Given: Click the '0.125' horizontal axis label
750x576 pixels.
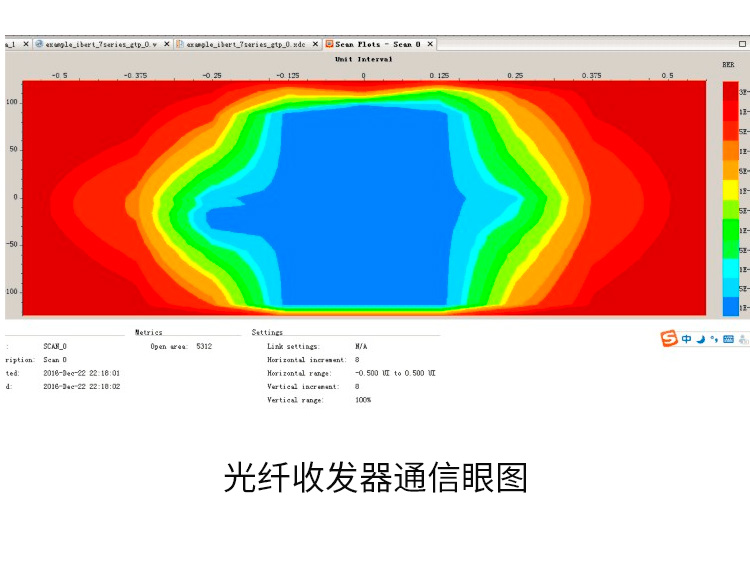Looking at the screenshot, I should tap(439, 76).
